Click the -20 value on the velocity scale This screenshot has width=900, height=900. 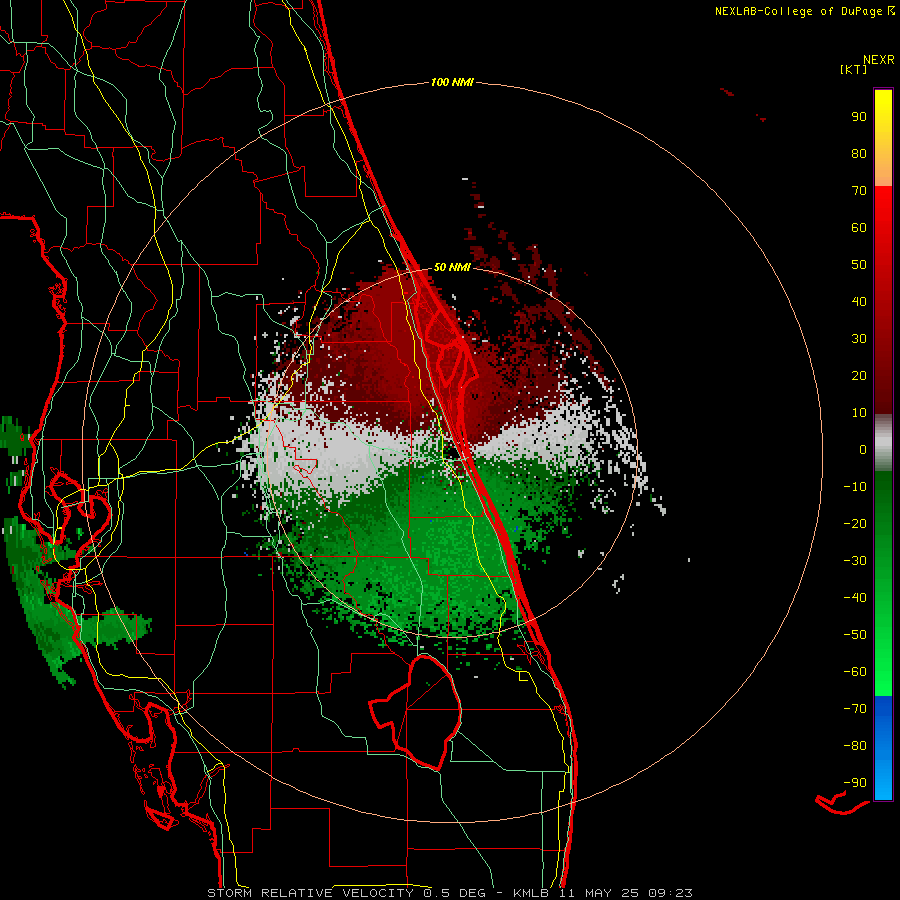pos(855,523)
